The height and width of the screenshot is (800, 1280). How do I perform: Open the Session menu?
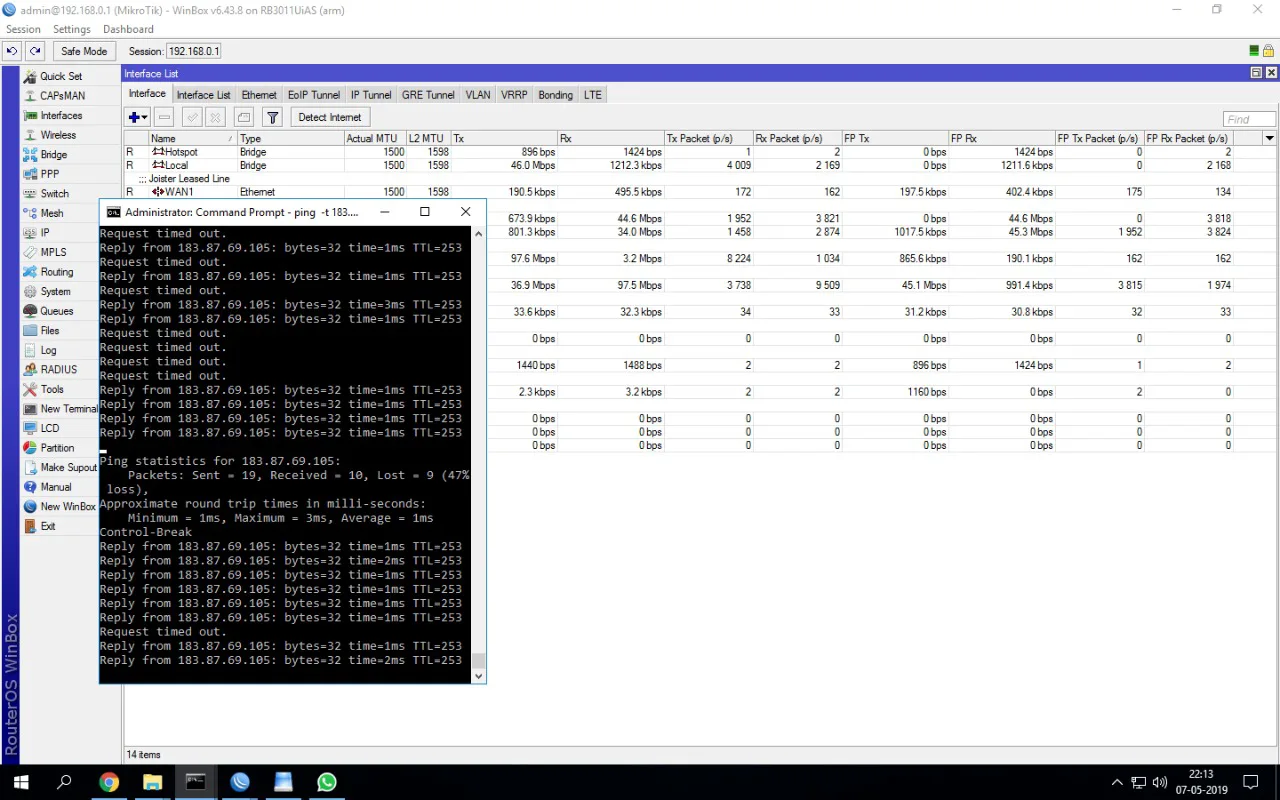23,29
